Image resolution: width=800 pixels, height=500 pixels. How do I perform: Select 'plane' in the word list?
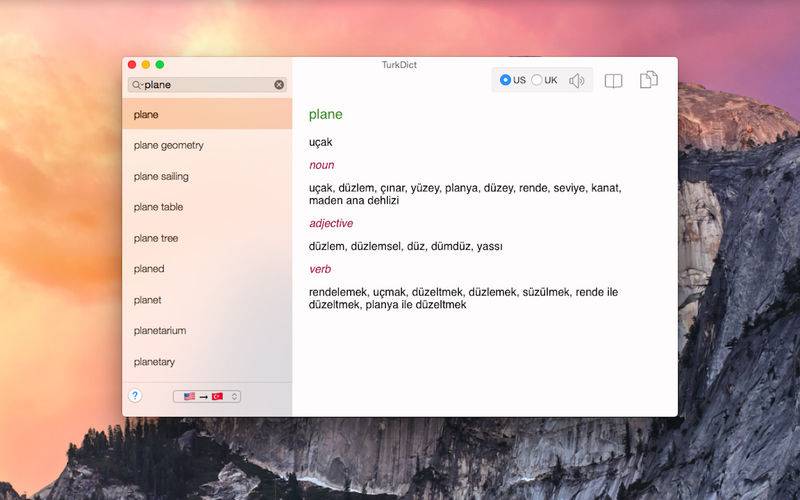pos(207,114)
